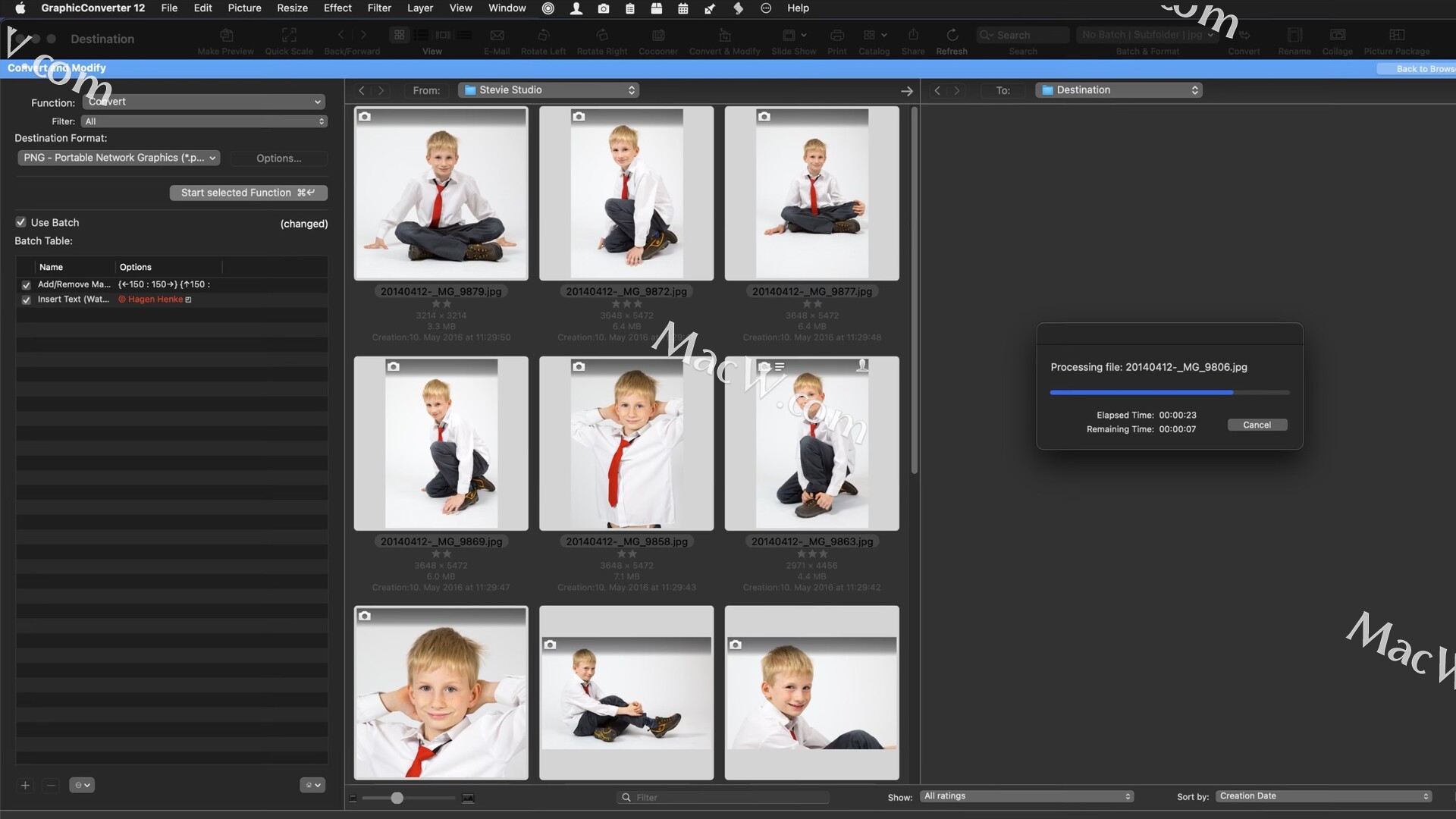Screen dimensions: 1456x819
Task: Click the largest thumbnail size icon
Action: [468, 799]
